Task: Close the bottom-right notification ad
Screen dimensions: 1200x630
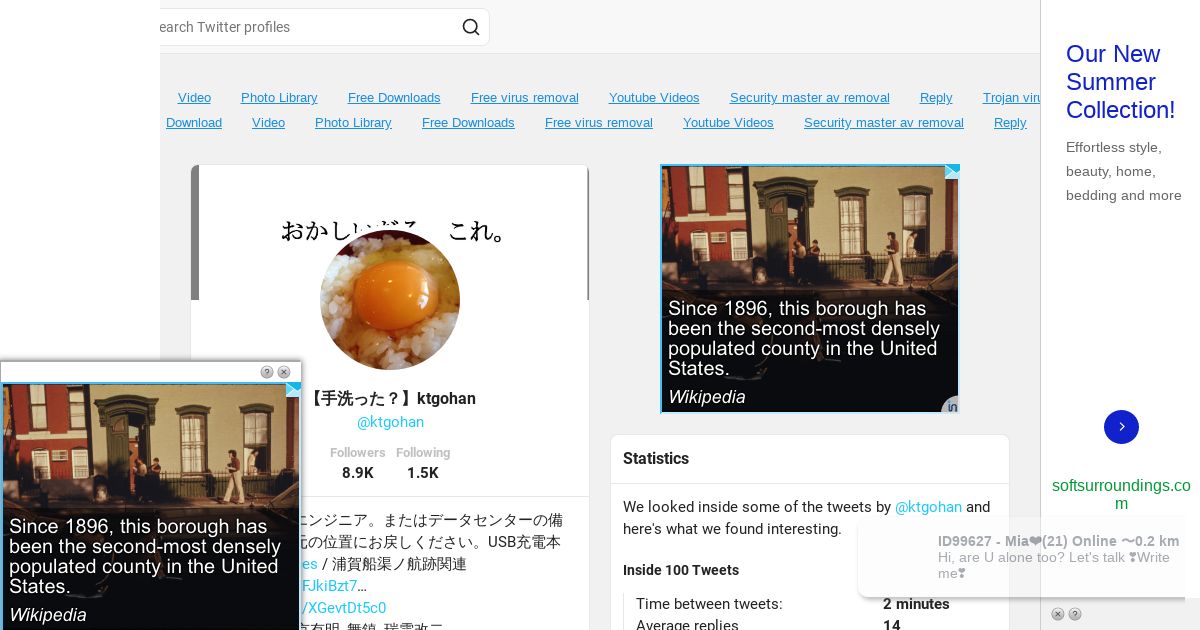Action: coord(1057,614)
